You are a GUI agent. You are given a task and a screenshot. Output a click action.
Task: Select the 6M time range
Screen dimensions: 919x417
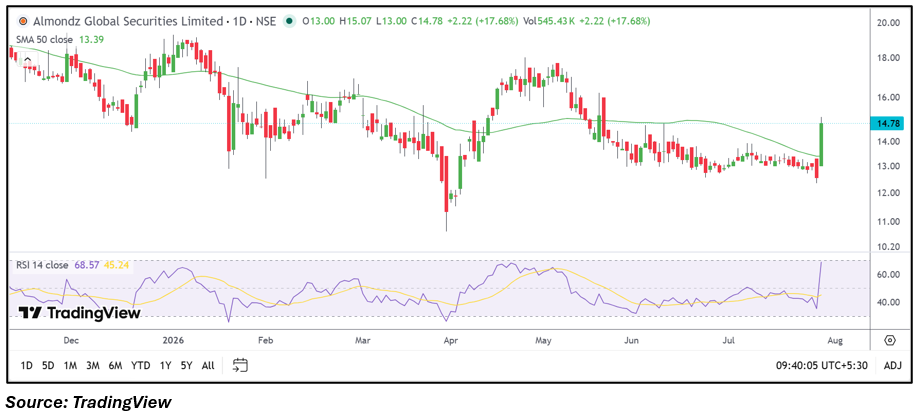(115, 365)
